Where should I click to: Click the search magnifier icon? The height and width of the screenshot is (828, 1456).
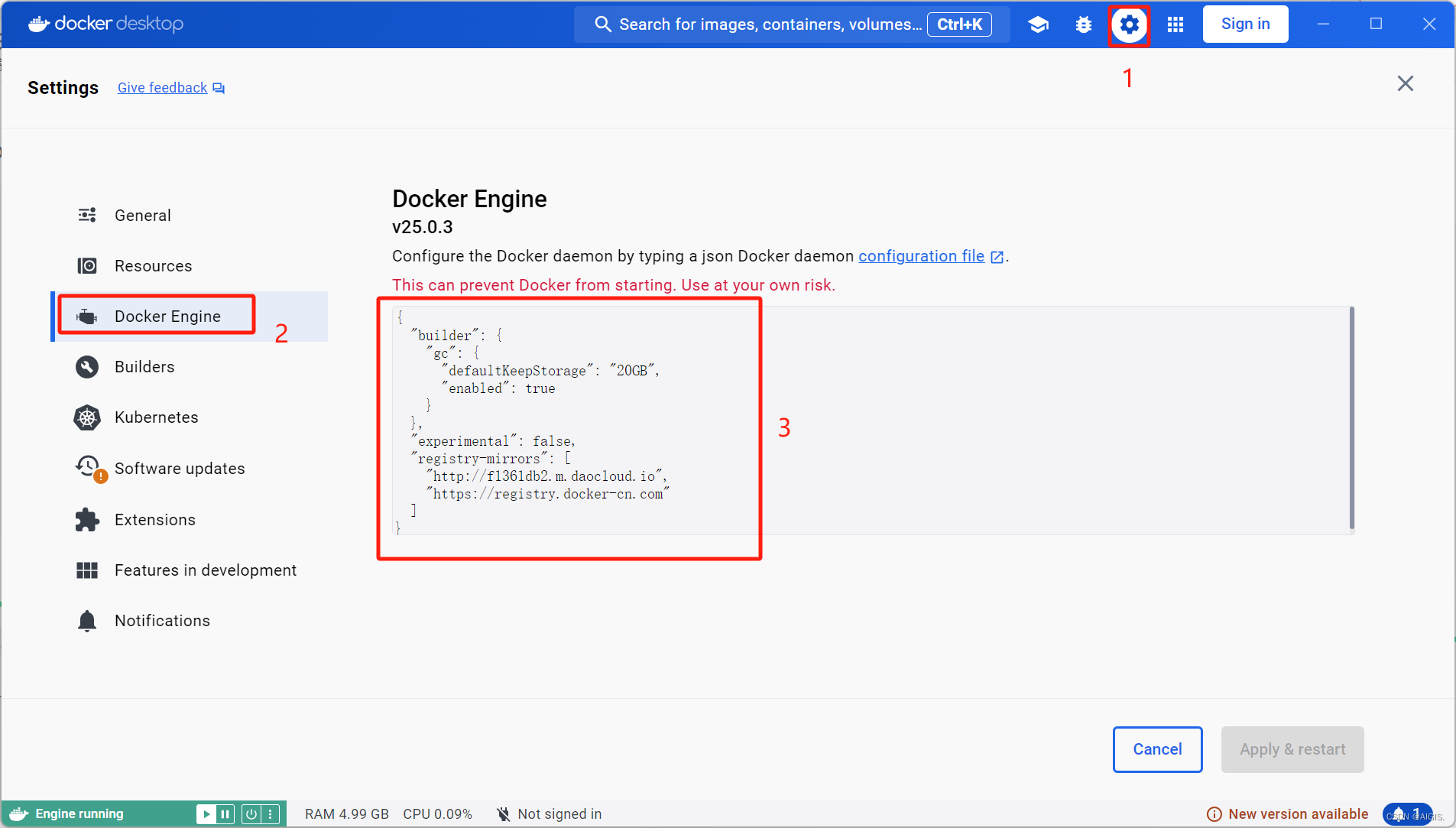[603, 24]
